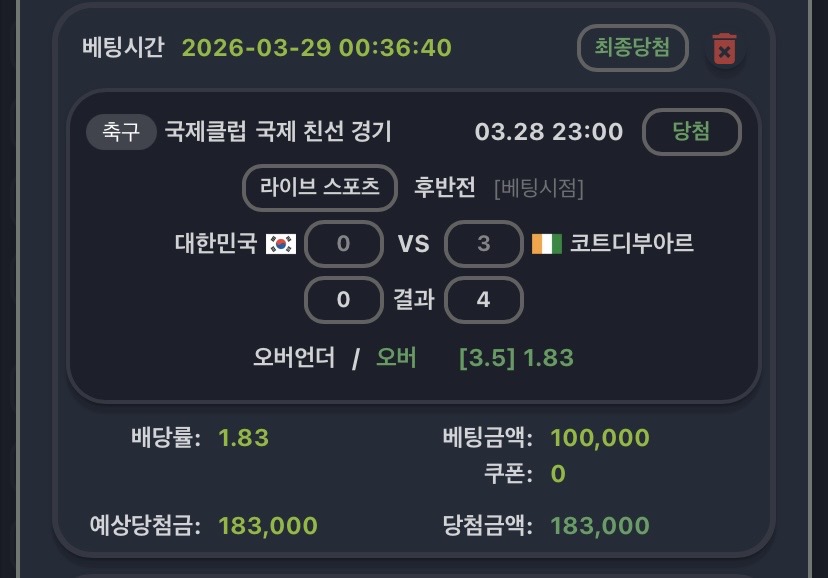Click the match time 03.28 23:00

pos(549,132)
